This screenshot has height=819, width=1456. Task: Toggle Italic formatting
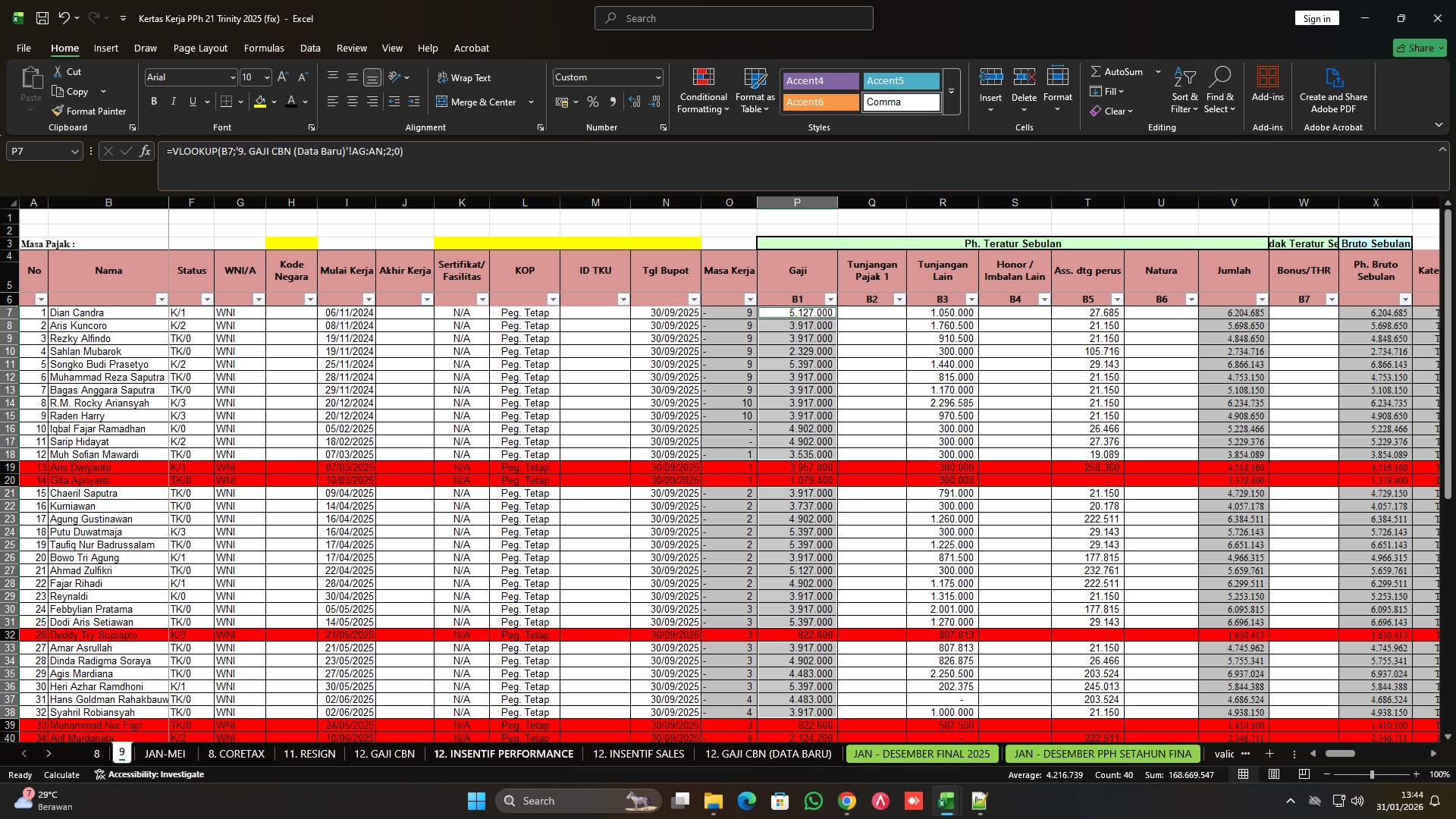point(173,101)
